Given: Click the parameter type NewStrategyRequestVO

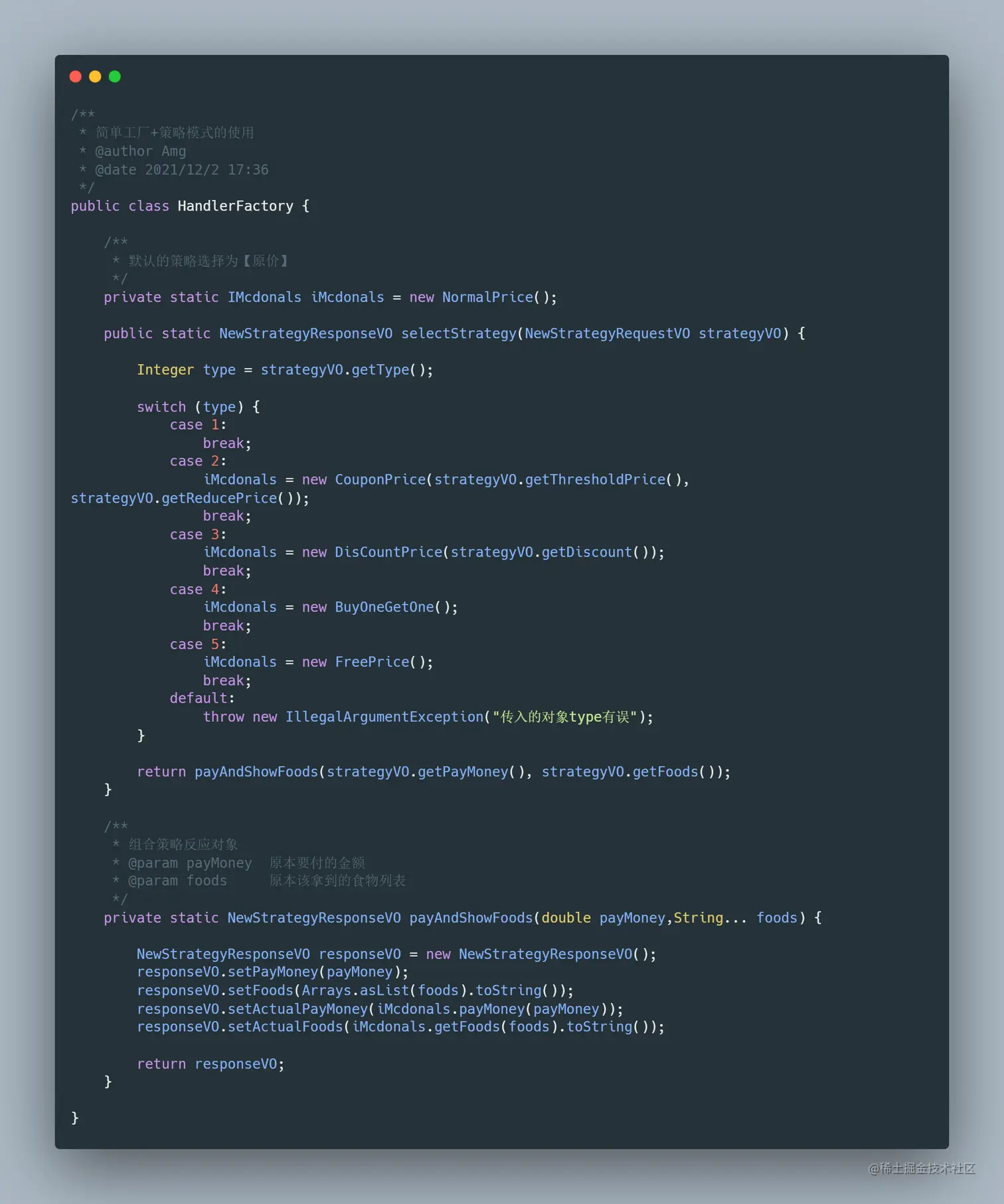Looking at the screenshot, I should pos(608,333).
